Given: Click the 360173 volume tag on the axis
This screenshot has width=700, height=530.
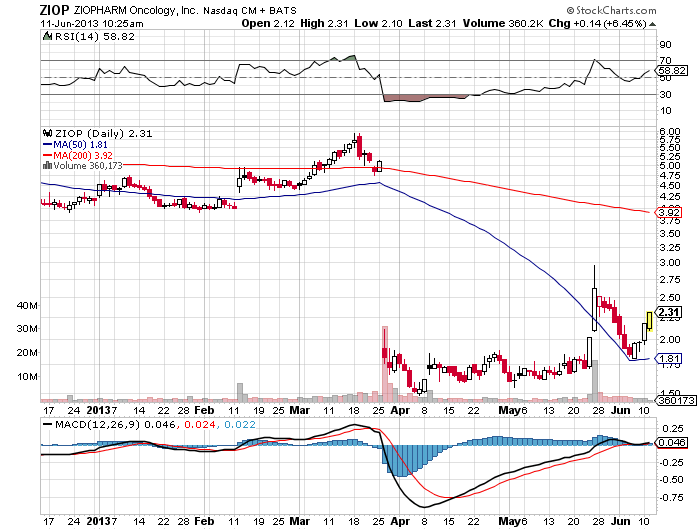Looking at the screenshot, I should click(x=677, y=401).
